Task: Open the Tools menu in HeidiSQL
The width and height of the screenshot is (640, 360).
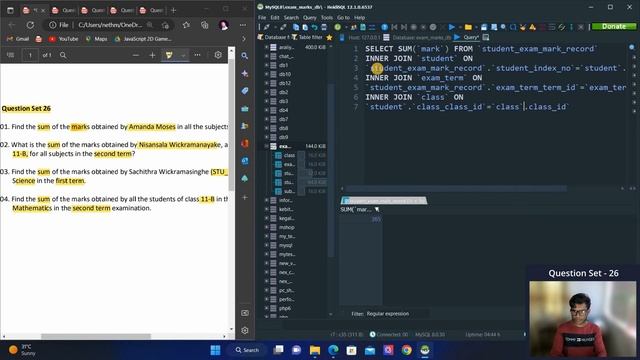Action: pos(327,18)
